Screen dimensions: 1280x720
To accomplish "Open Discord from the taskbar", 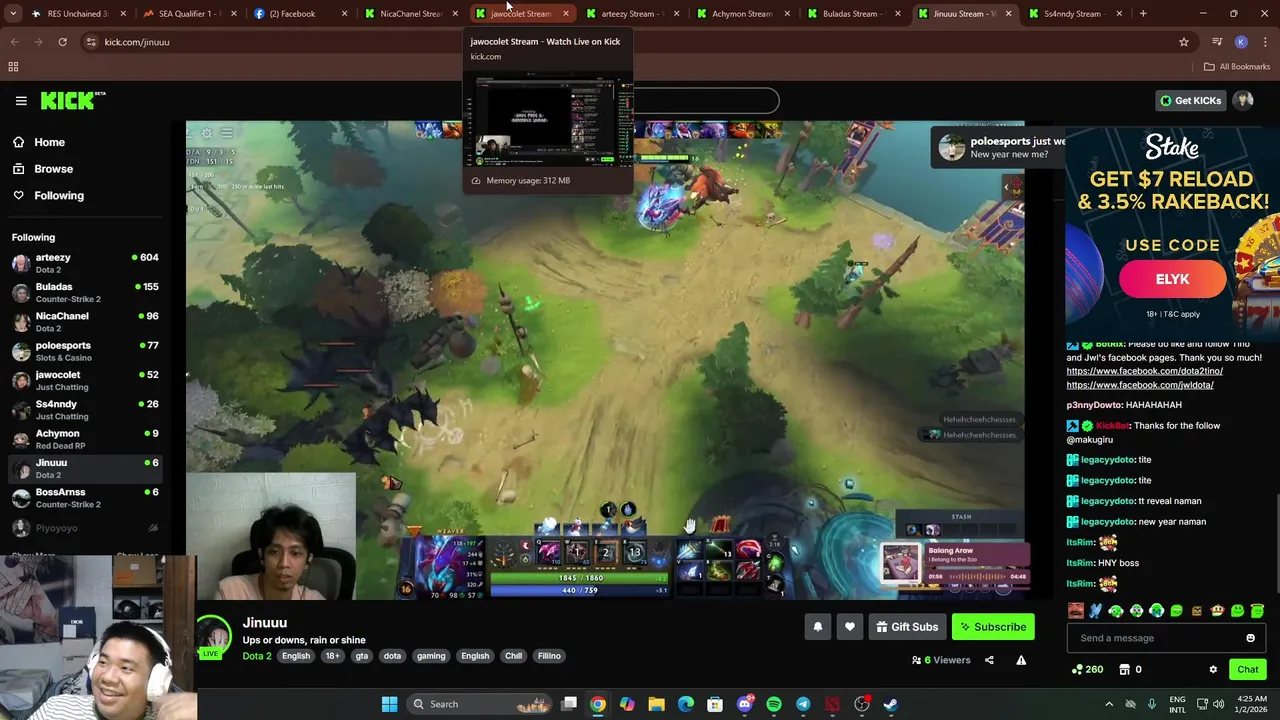I will pos(745,704).
